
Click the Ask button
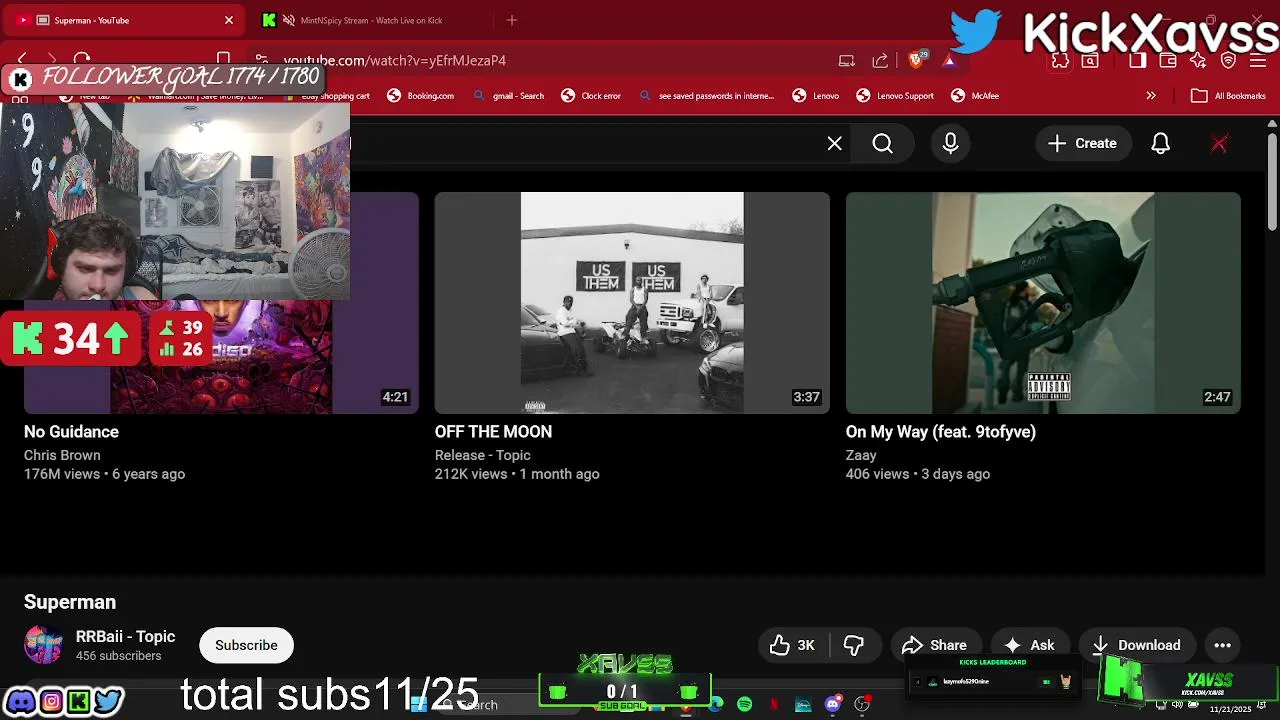pos(1029,645)
